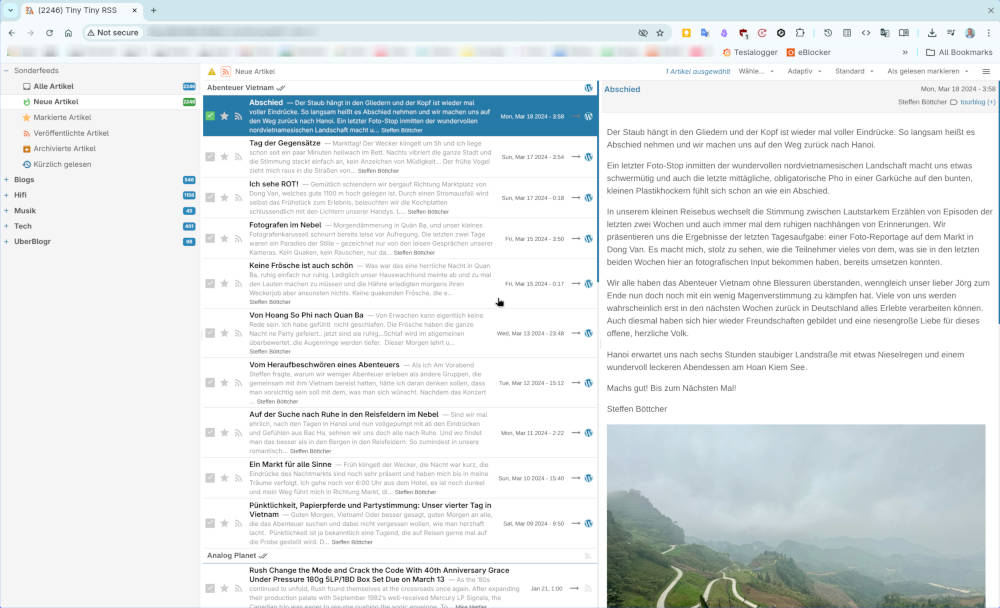Click the 'Als gelesen markieren' button
Image resolution: width=1000 pixels, height=608 pixels.
[927, 72]
